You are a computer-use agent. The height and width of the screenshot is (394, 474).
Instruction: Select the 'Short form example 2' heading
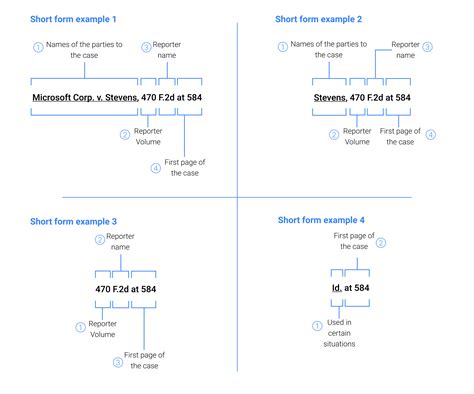point(318,19)
